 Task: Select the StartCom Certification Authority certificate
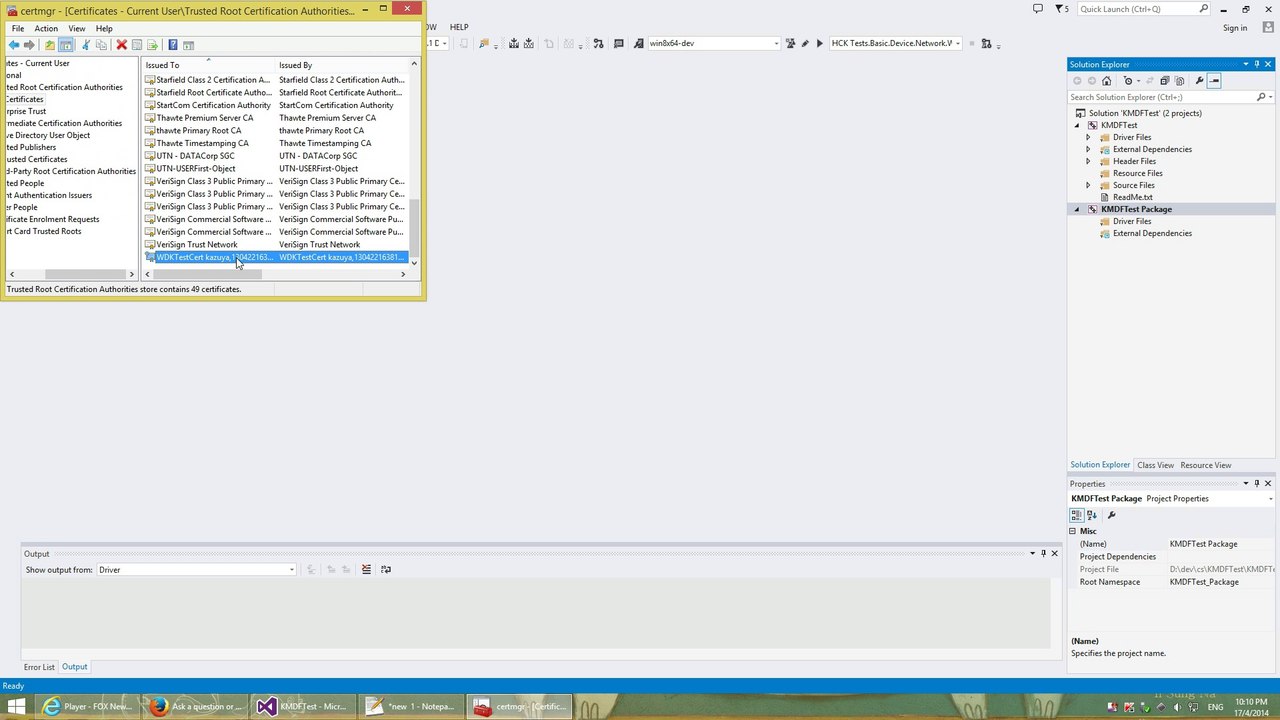click(x=213, y=105)
